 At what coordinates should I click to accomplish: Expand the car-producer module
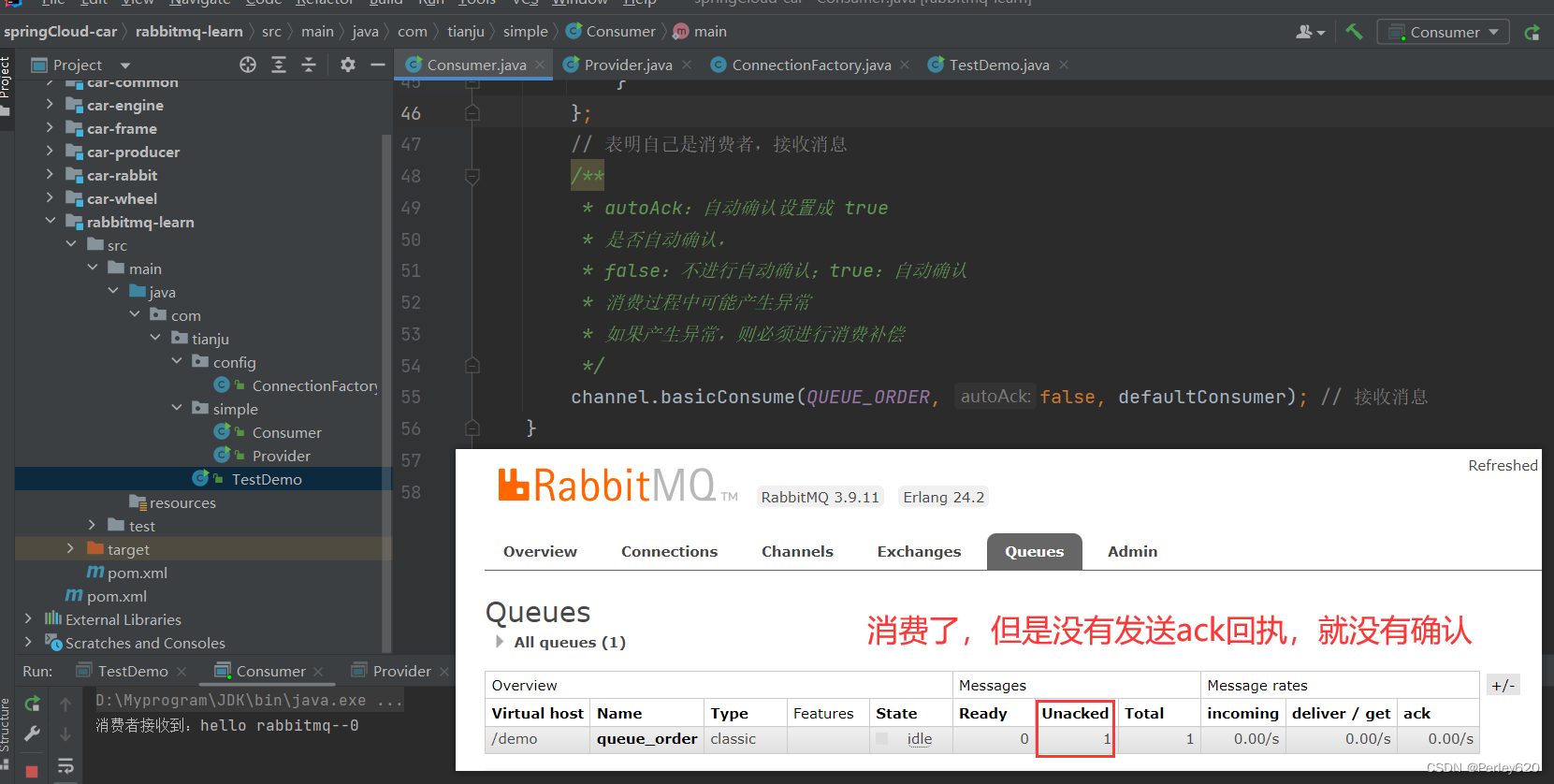[x=50, y=152]
